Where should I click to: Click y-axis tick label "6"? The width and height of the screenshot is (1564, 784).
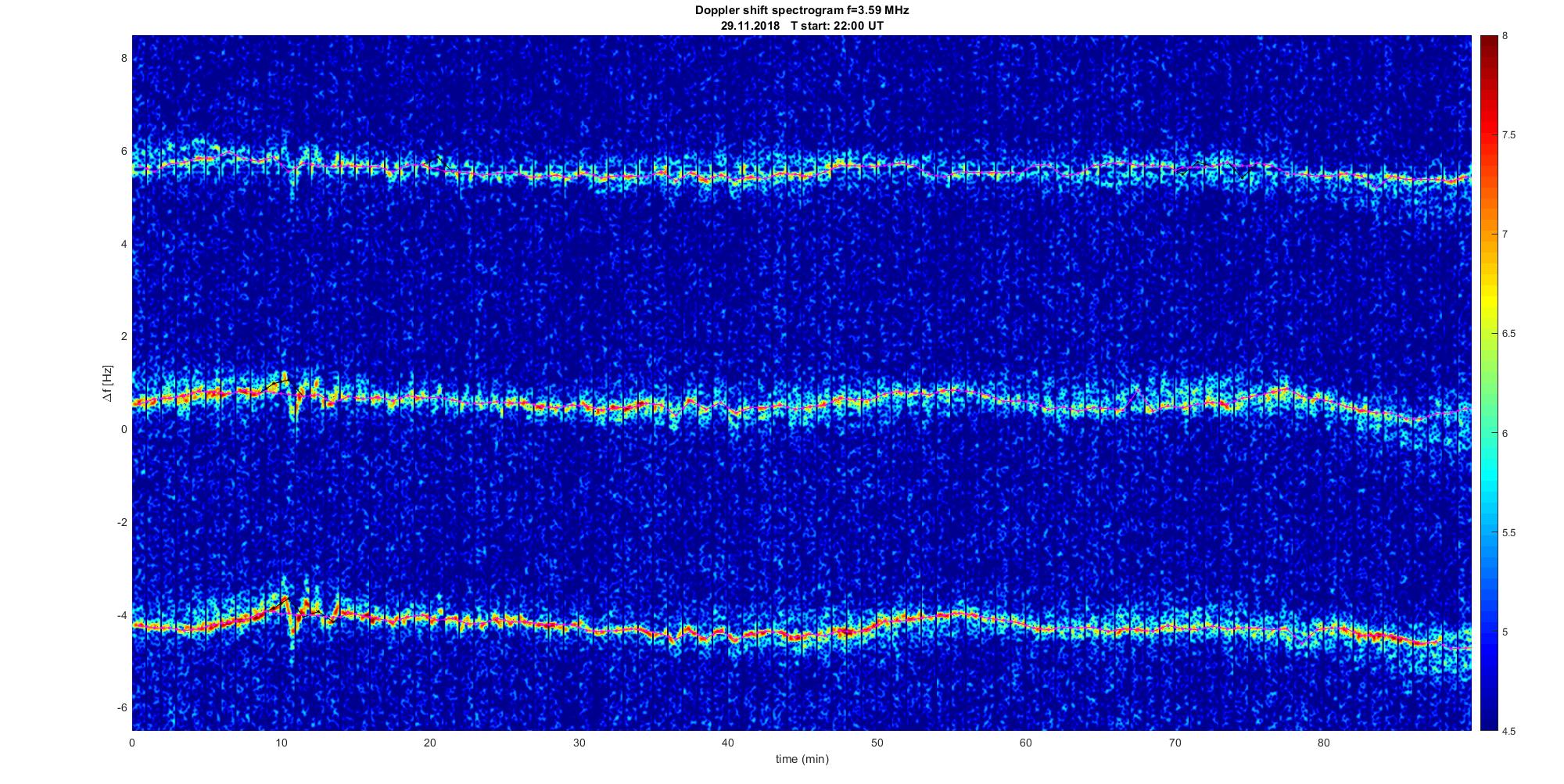click(124, 151)
